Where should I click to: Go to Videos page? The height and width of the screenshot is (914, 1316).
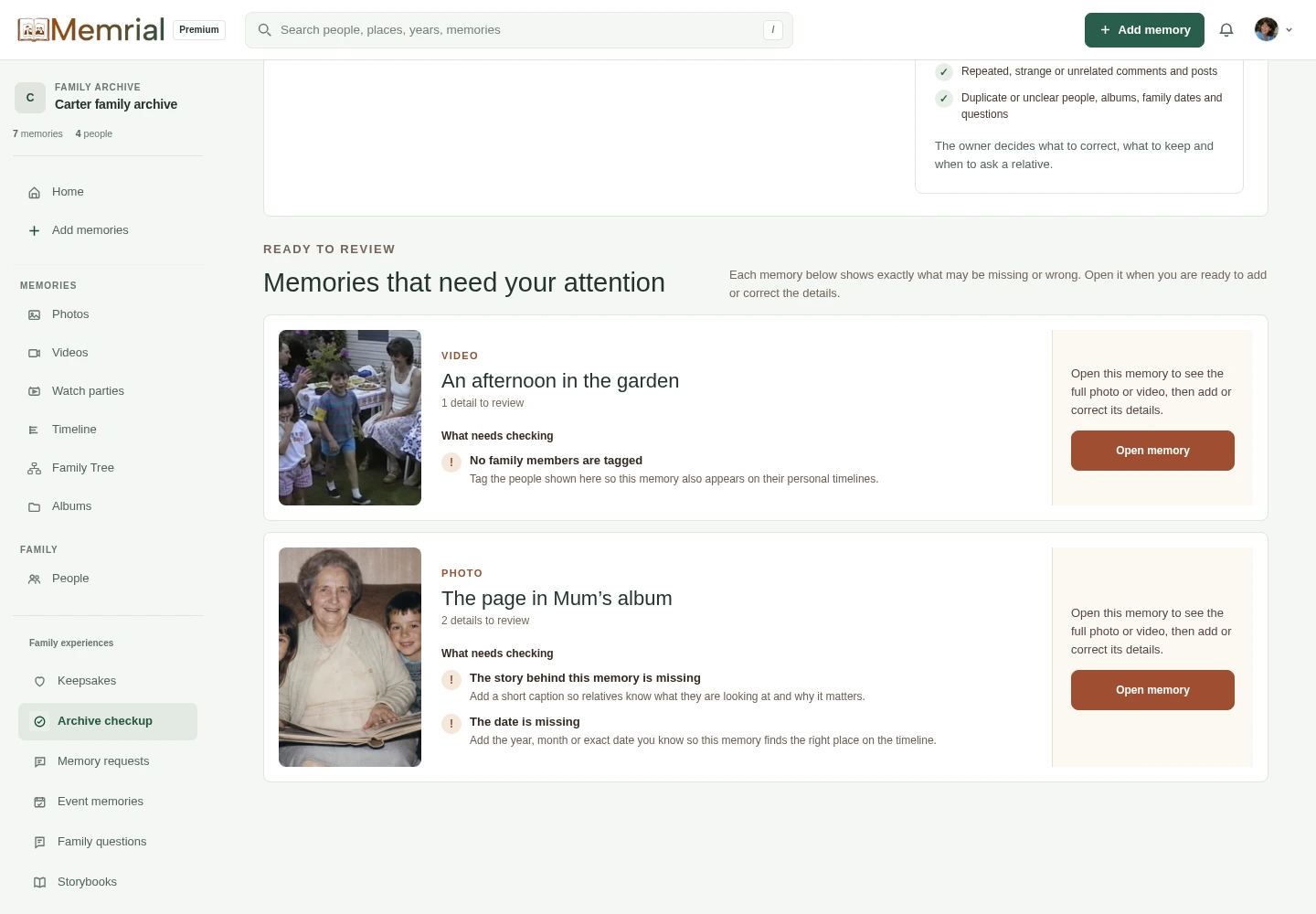(109, 353)
